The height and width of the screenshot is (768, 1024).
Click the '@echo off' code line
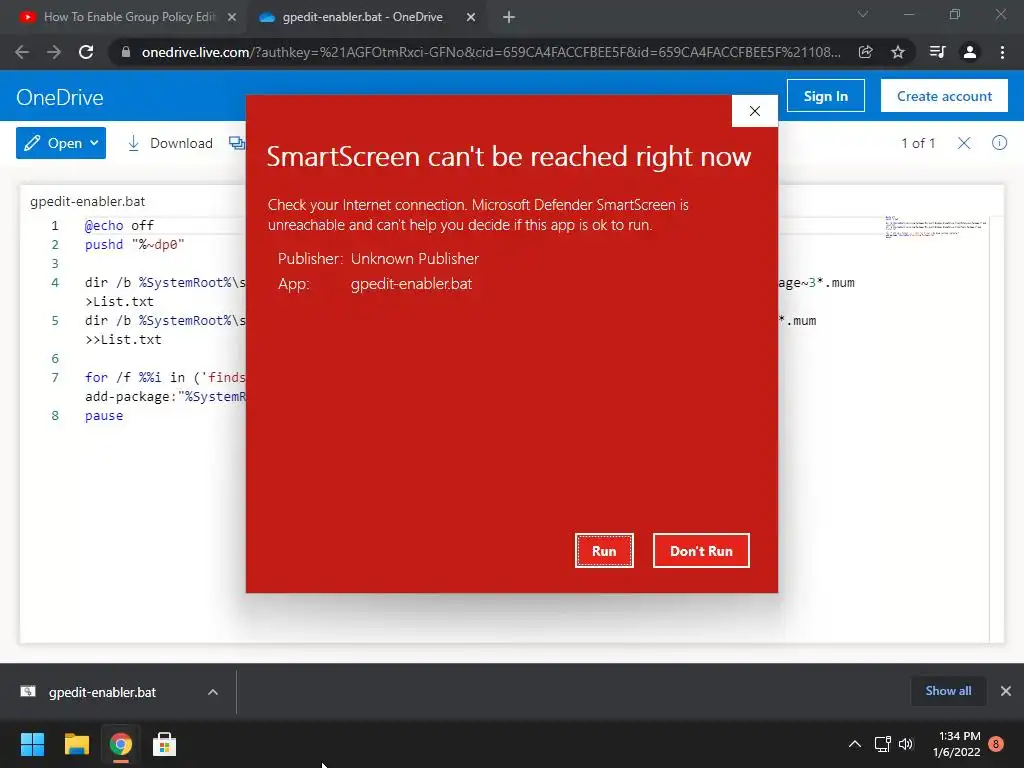pyautogui.click(x=119, y=225)
